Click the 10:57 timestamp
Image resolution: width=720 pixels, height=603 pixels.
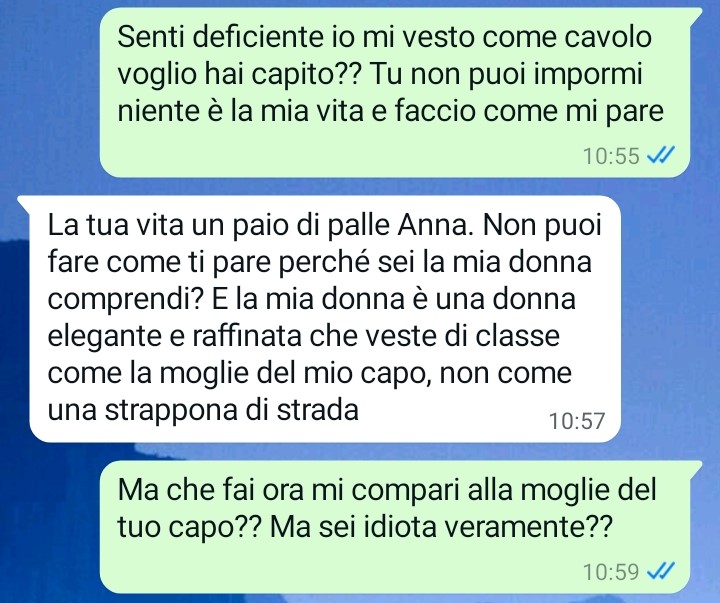(577, 421)
